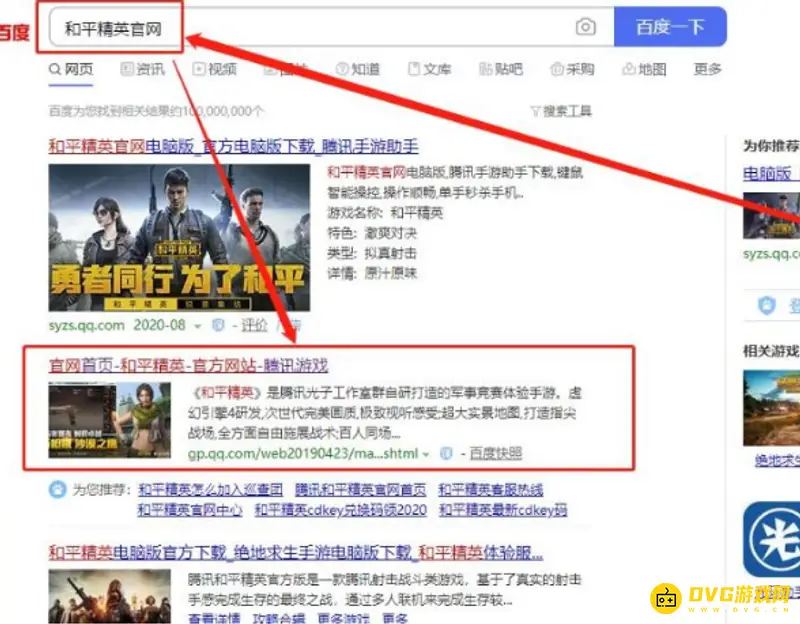This screenshot has height=624, width=800.
Task: Click the gp.qq.com/web20190423 URL text
Action: point(303,453)
